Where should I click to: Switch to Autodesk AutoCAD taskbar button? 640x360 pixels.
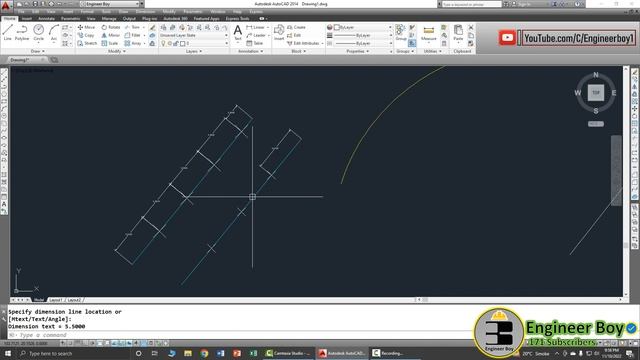tap(342, 353)
